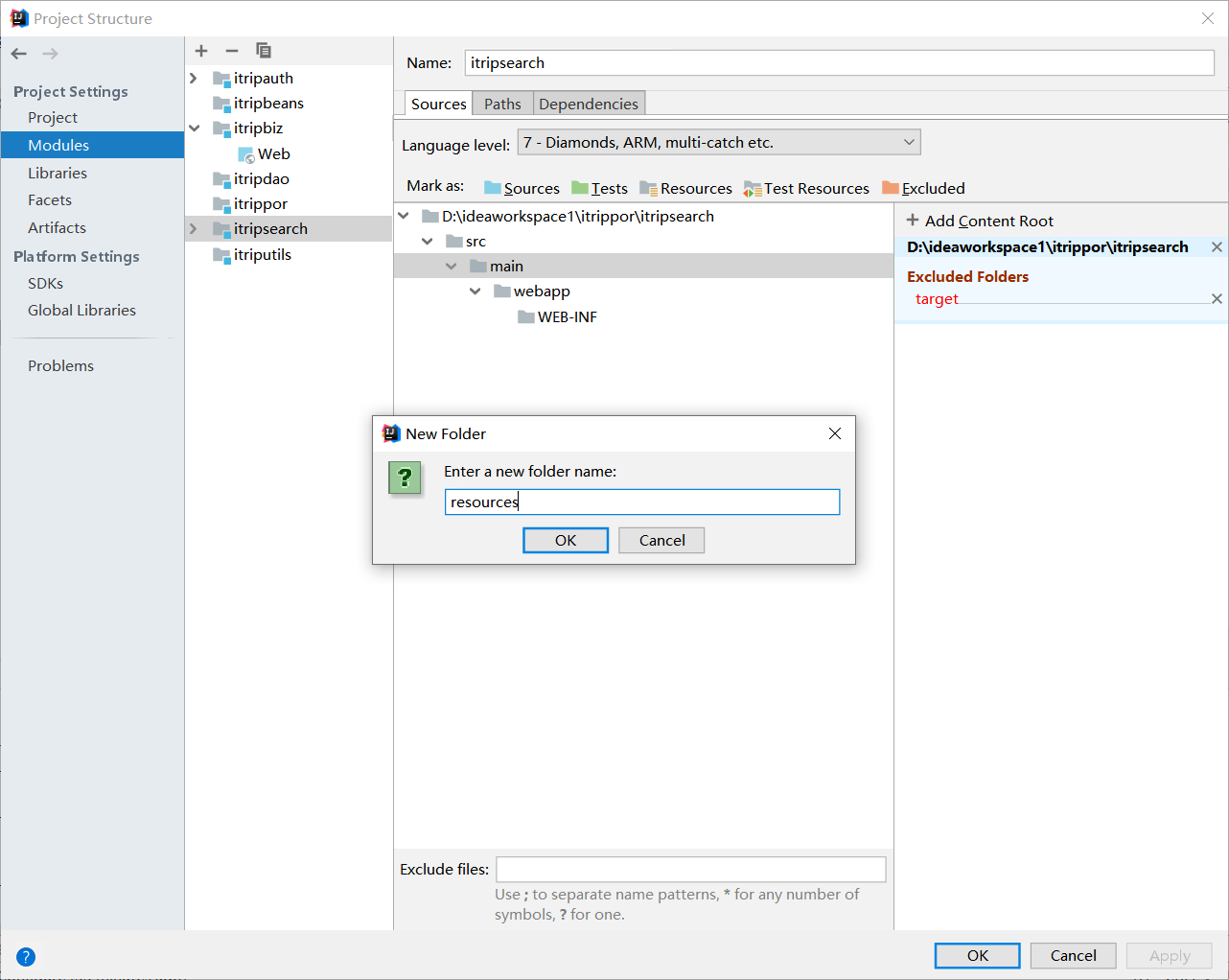Select the WEB-INF folder
The image size is (1229, 980).
tap(557, 316)
